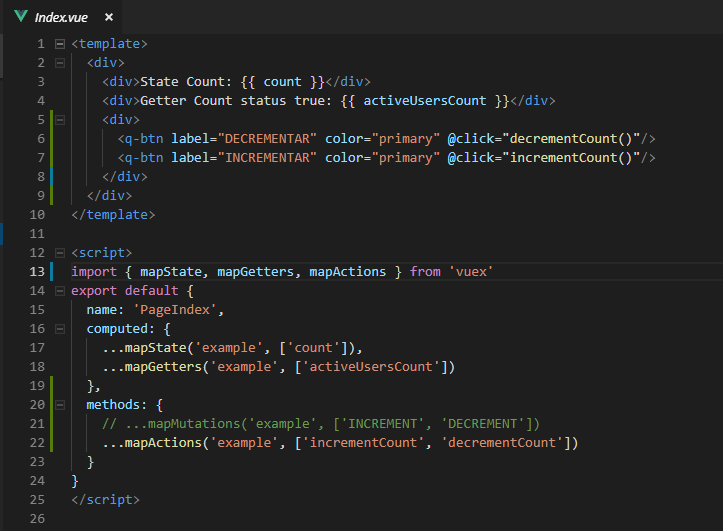Click the Vue logo icon on the Index.vue tab
Screen dimensions: 723x531
(21, 17)
